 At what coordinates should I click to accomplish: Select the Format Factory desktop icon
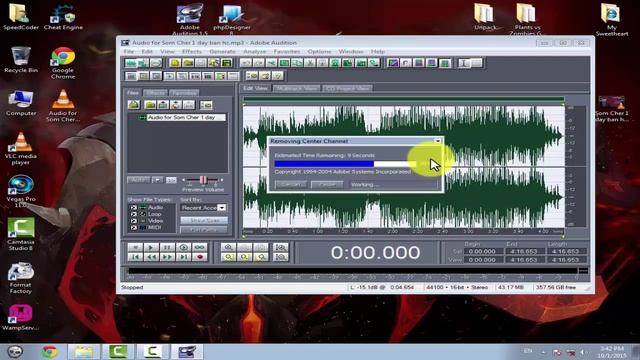20,278
